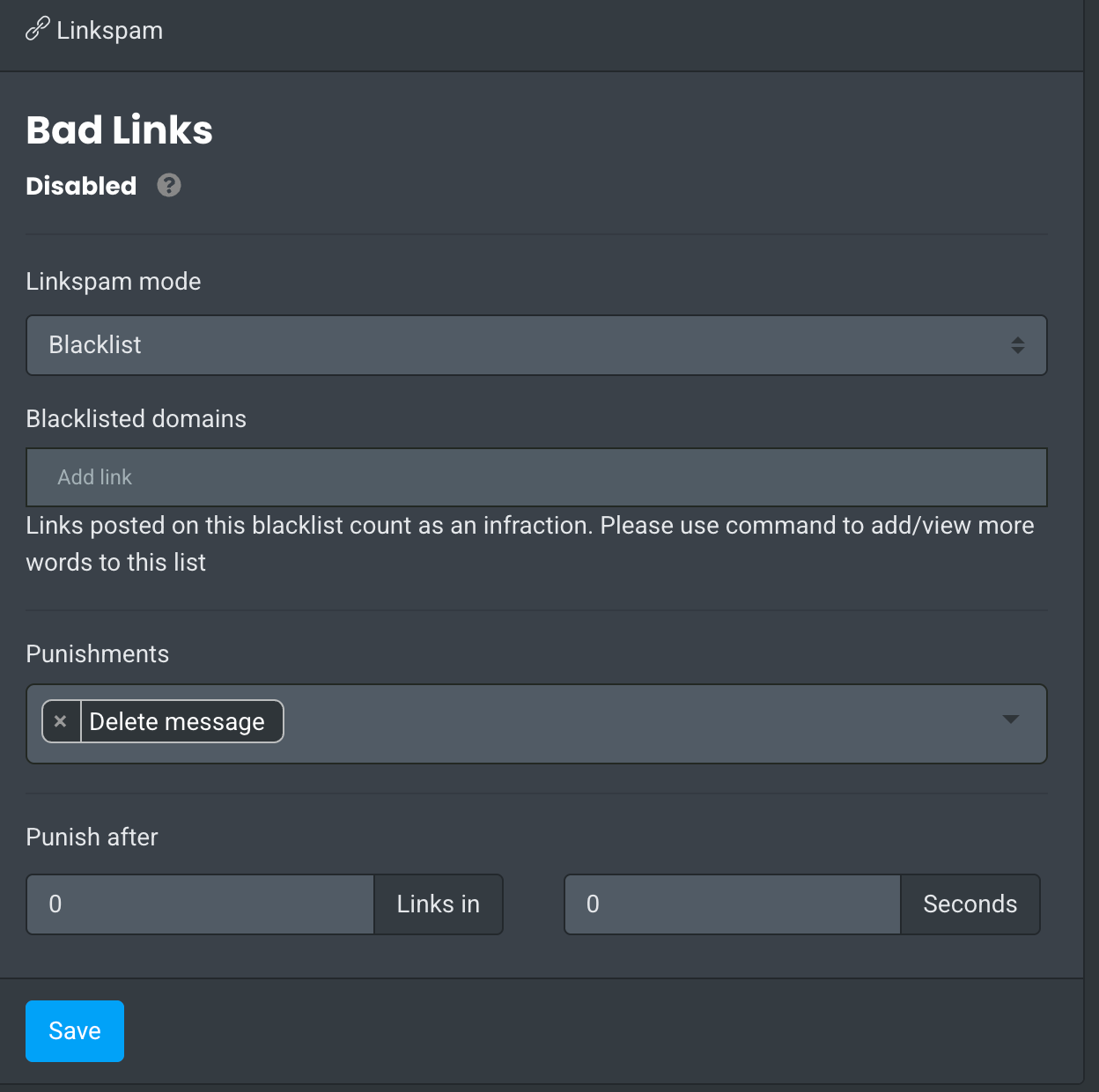Click the chain link icon beside Linkspam
The height and width of the screenshot is (1092, 1099).
pyautogui.click(x=37, y=30)
